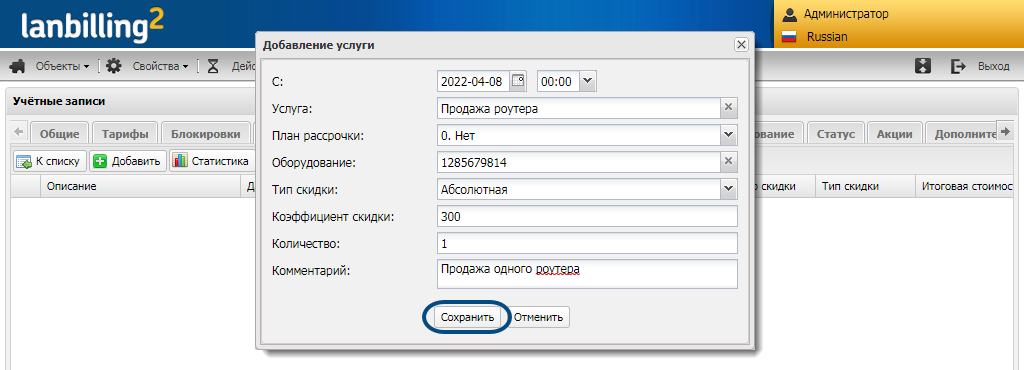Click the puzzle piece icon beside Объекты
Viewport: 1024px width, 370px height.
coord(19,66)
